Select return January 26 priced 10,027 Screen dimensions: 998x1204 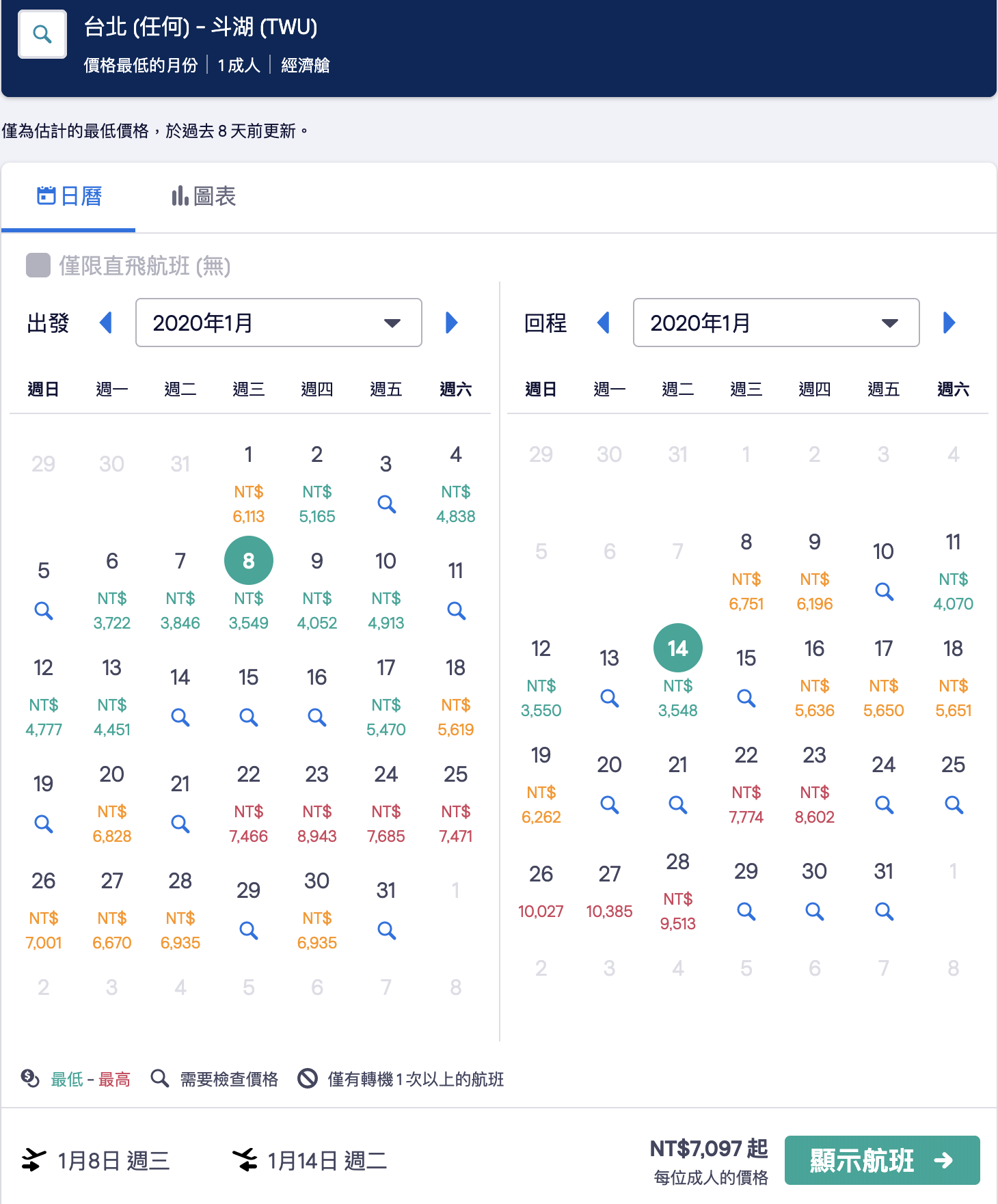541,892
